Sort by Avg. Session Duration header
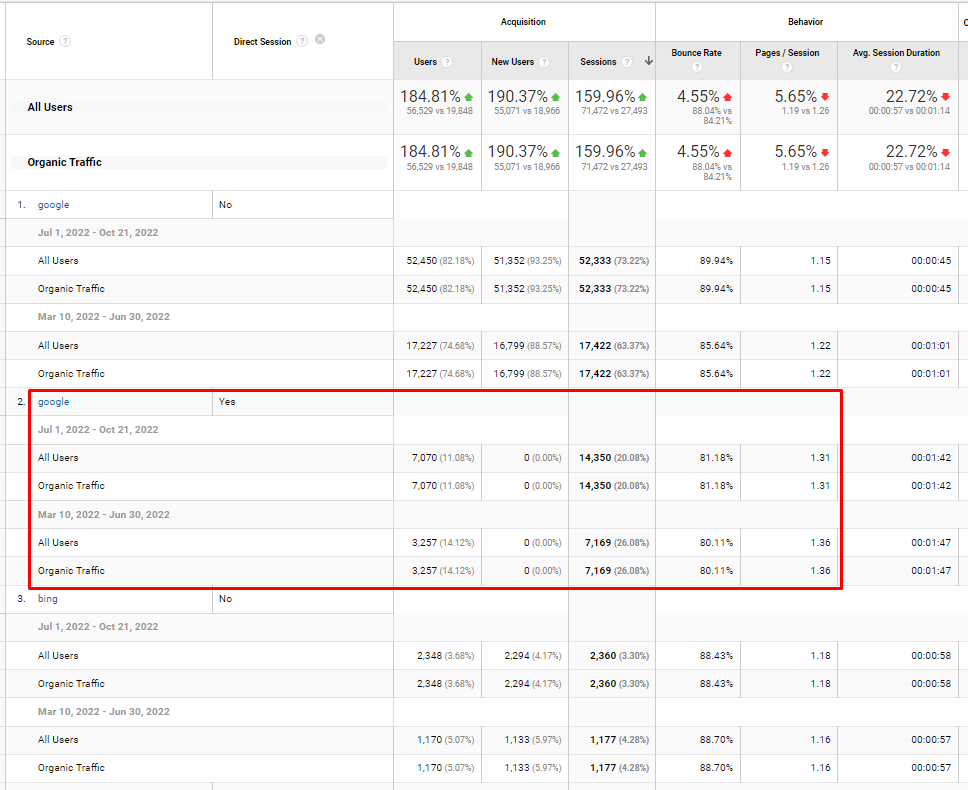The height and width of the screenshot is (790, 968). point(896,53)
